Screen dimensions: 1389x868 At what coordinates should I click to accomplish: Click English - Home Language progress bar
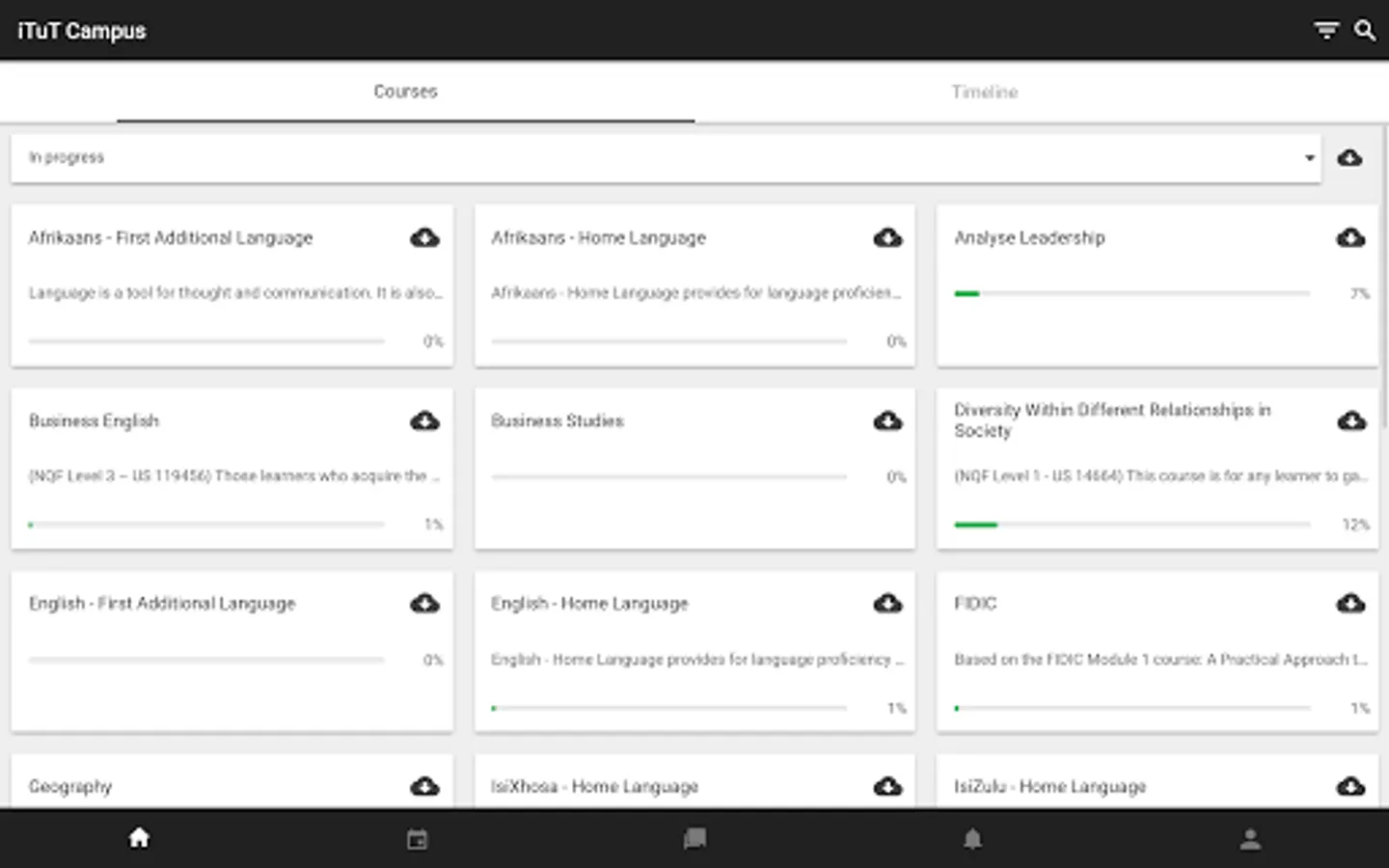click(x=669, y=708)
